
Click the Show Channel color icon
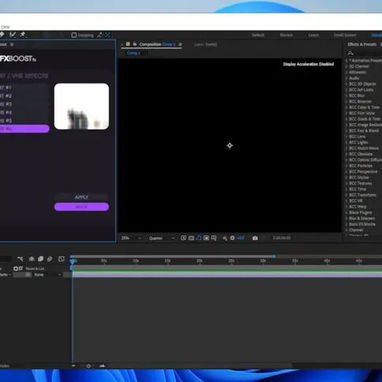point(225,238)
